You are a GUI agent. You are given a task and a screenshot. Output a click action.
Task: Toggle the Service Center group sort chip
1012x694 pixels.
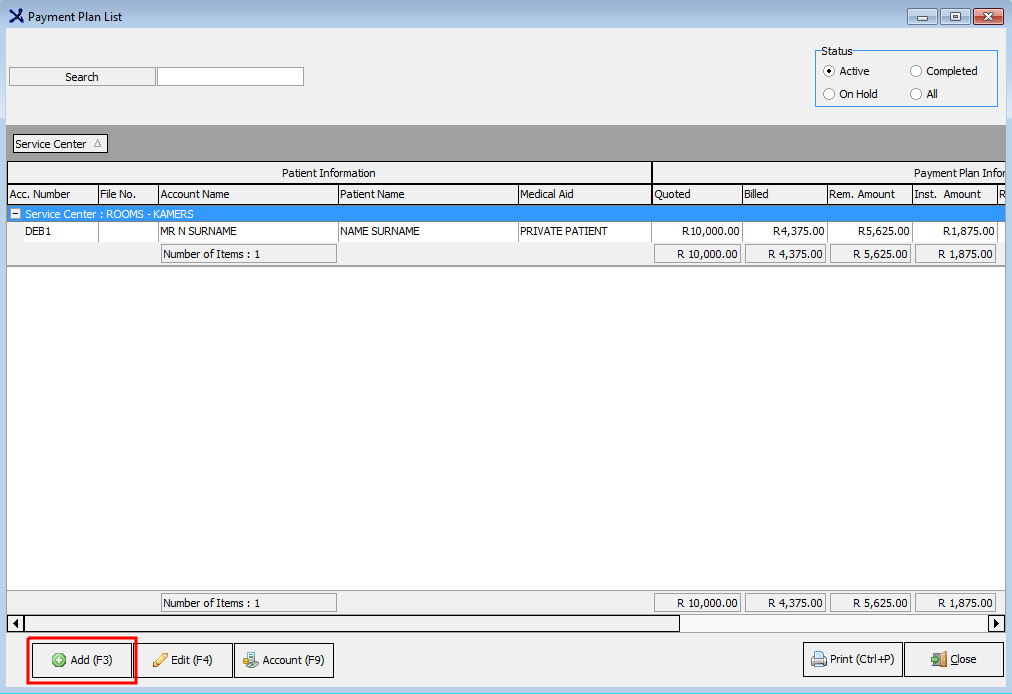60,143
